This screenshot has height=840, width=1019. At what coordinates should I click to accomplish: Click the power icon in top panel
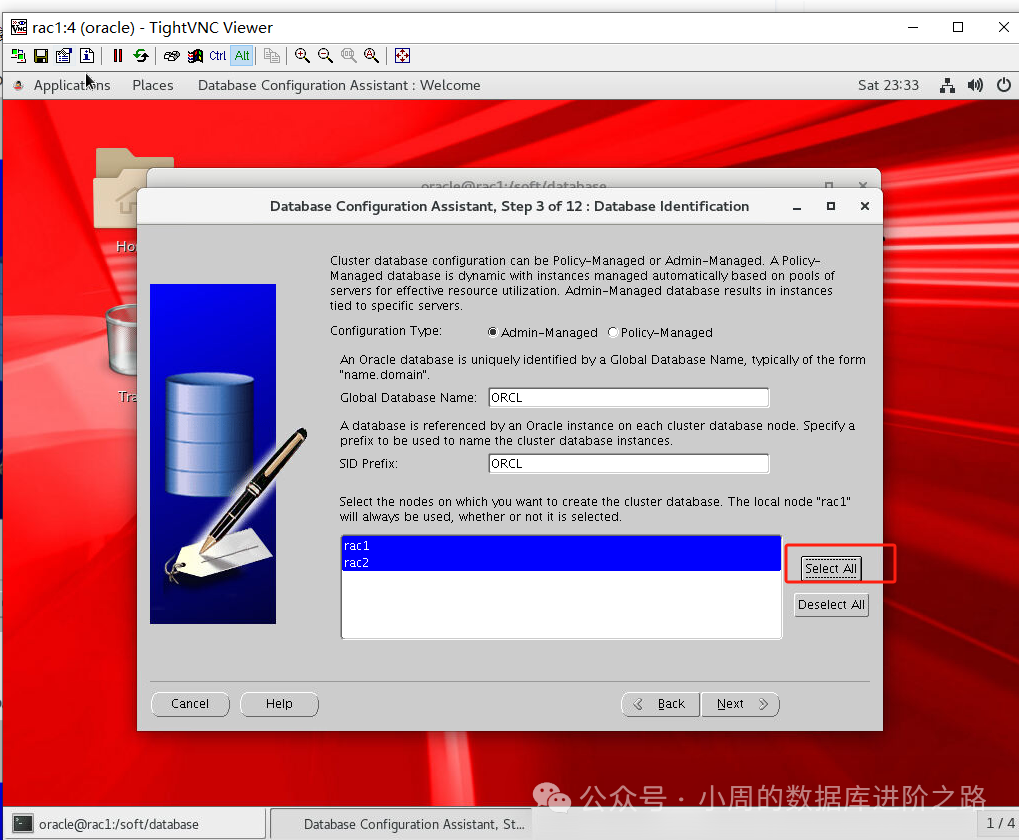1003,85
